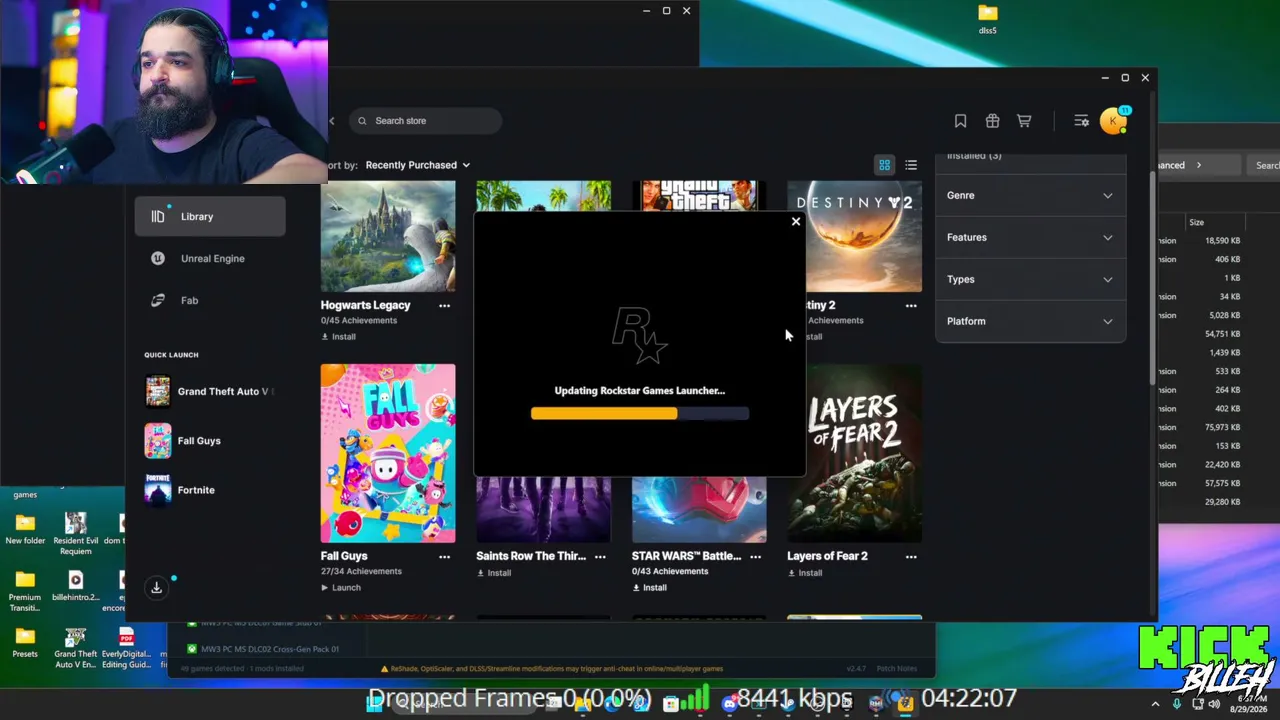Open options menu for Destiny 2

click(x=911, y=305)
